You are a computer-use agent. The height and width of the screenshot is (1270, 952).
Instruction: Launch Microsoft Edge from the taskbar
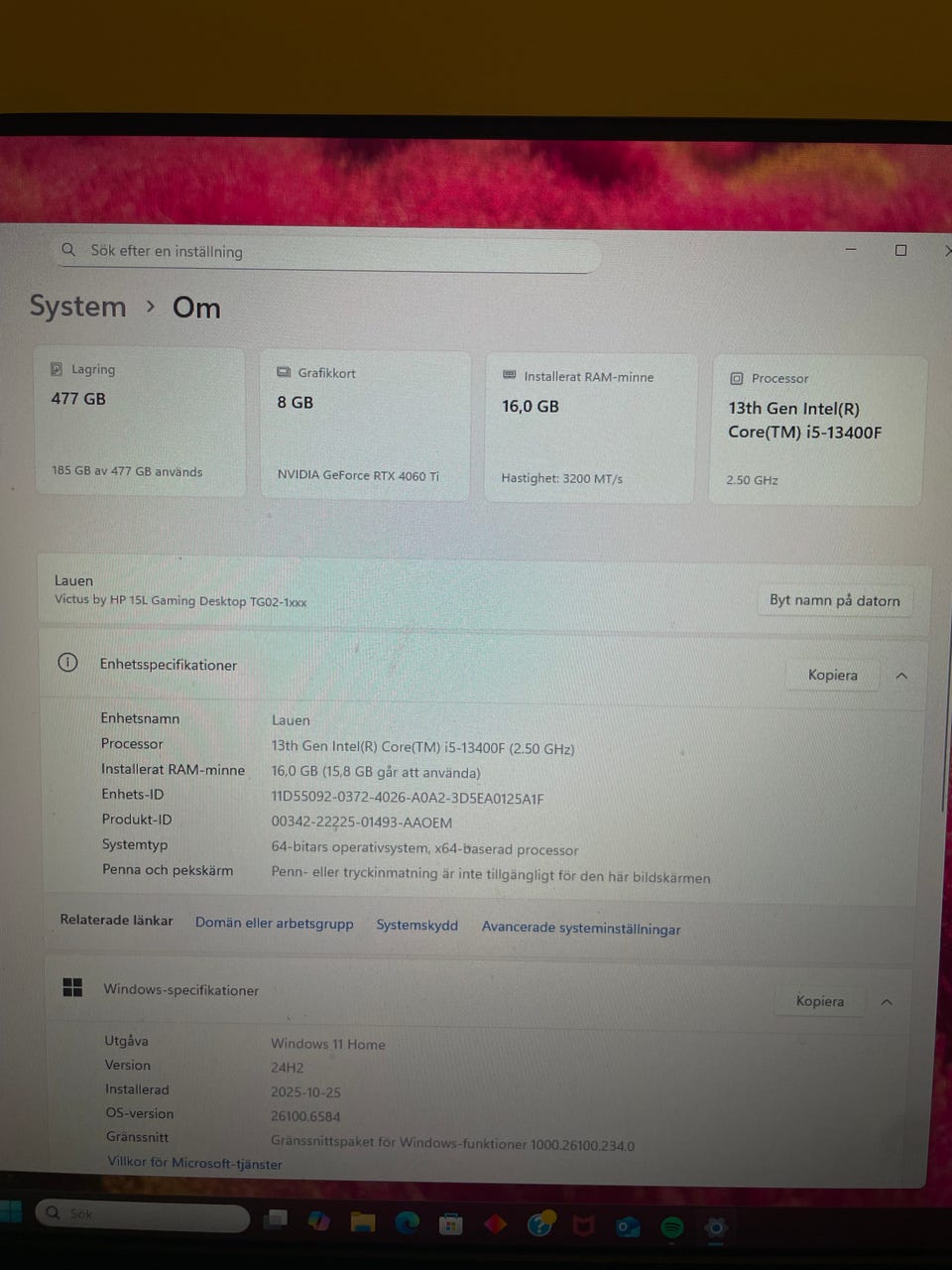click(x=408, y=1223)
